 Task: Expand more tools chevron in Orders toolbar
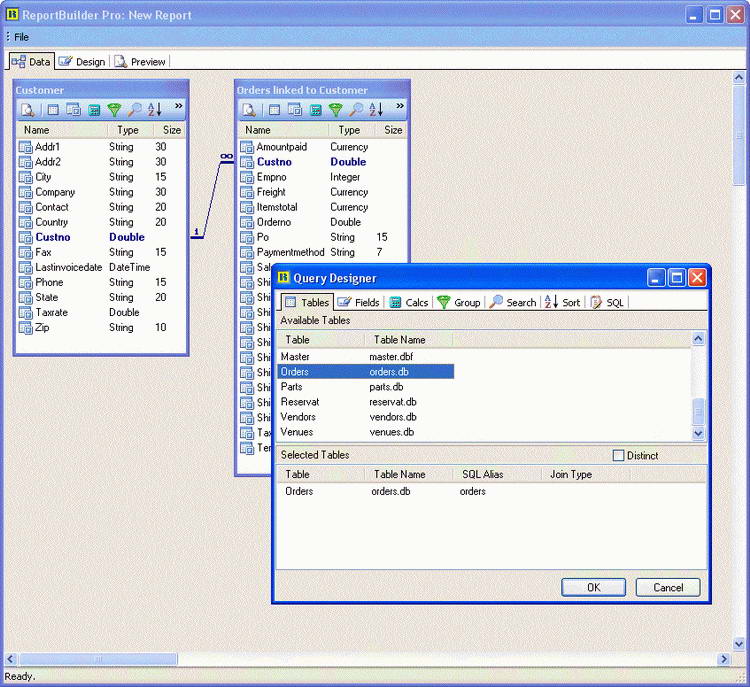(x=400, y=106)
